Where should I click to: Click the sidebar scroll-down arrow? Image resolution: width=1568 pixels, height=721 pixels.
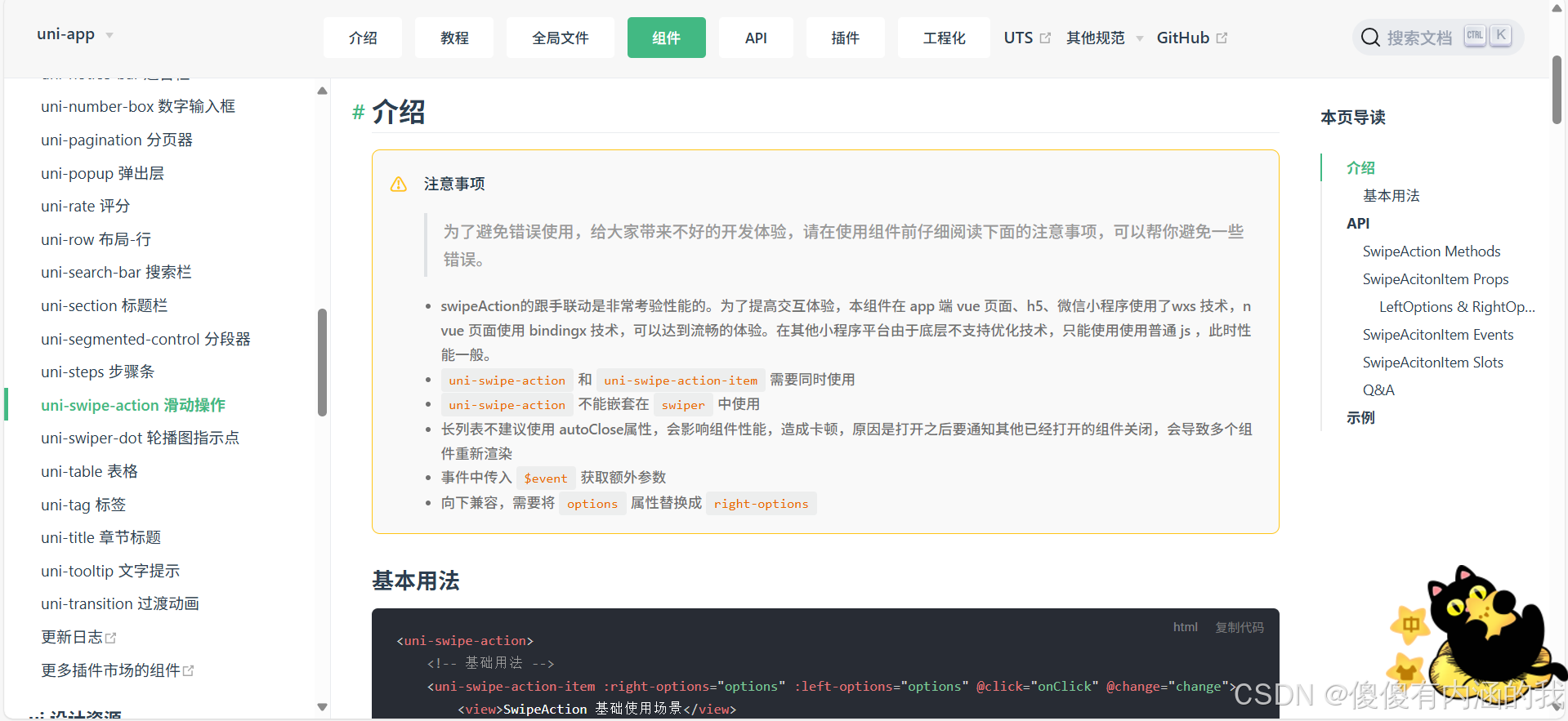(322, 707)
